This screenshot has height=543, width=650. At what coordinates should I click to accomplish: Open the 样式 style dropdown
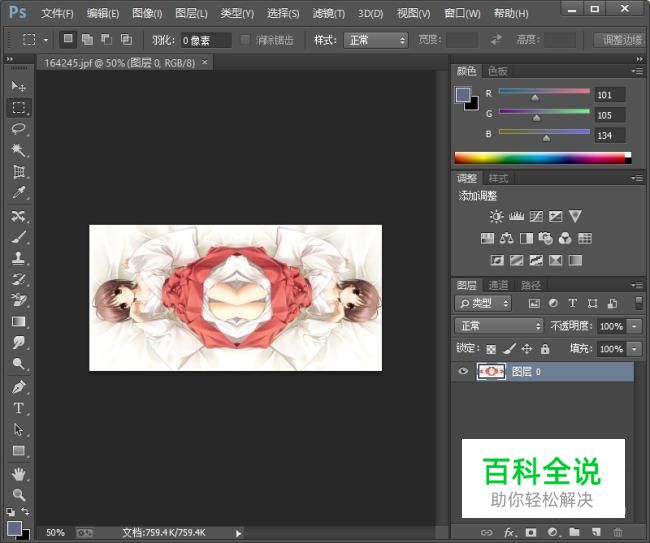click(376, 40)
